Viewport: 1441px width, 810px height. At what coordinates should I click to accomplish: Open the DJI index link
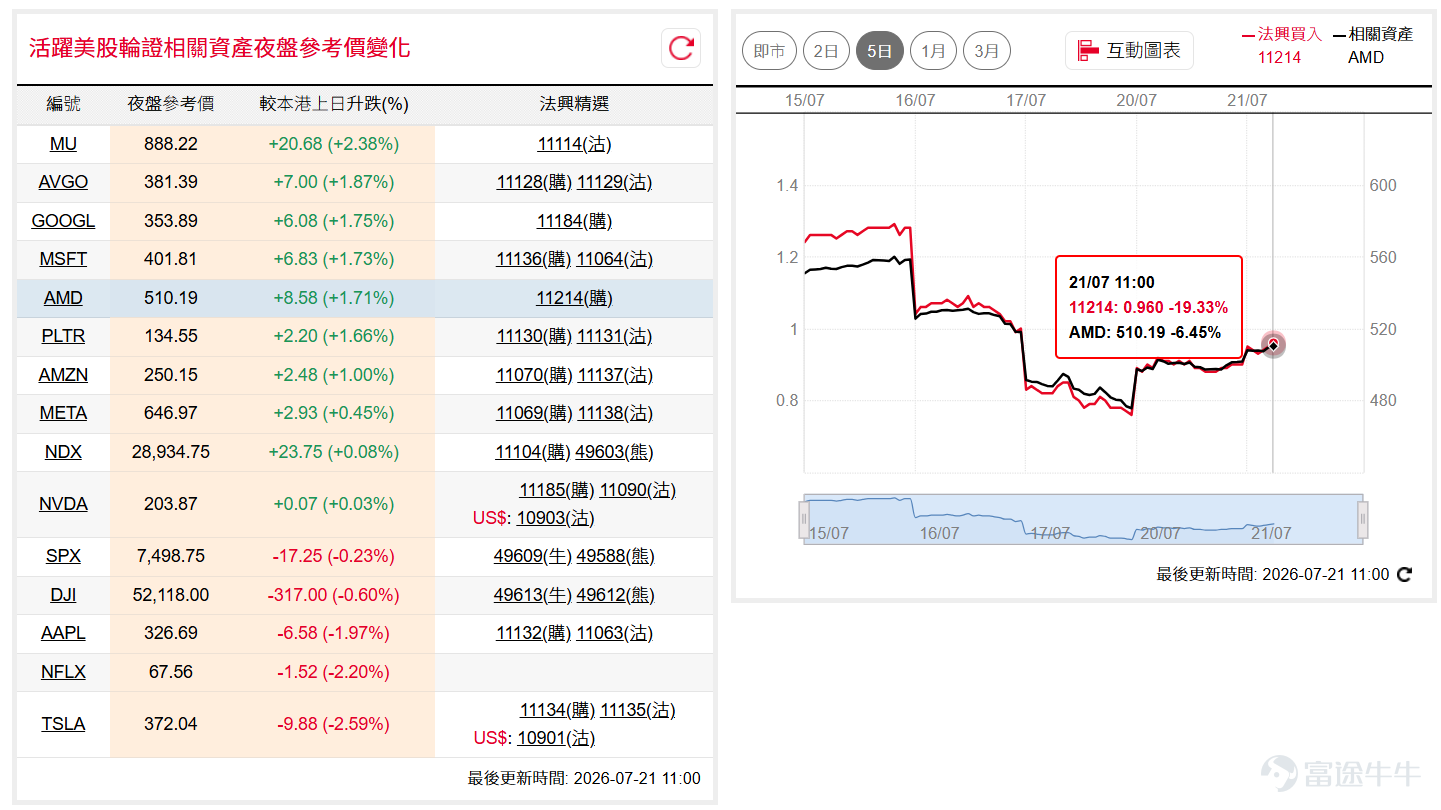63,595
